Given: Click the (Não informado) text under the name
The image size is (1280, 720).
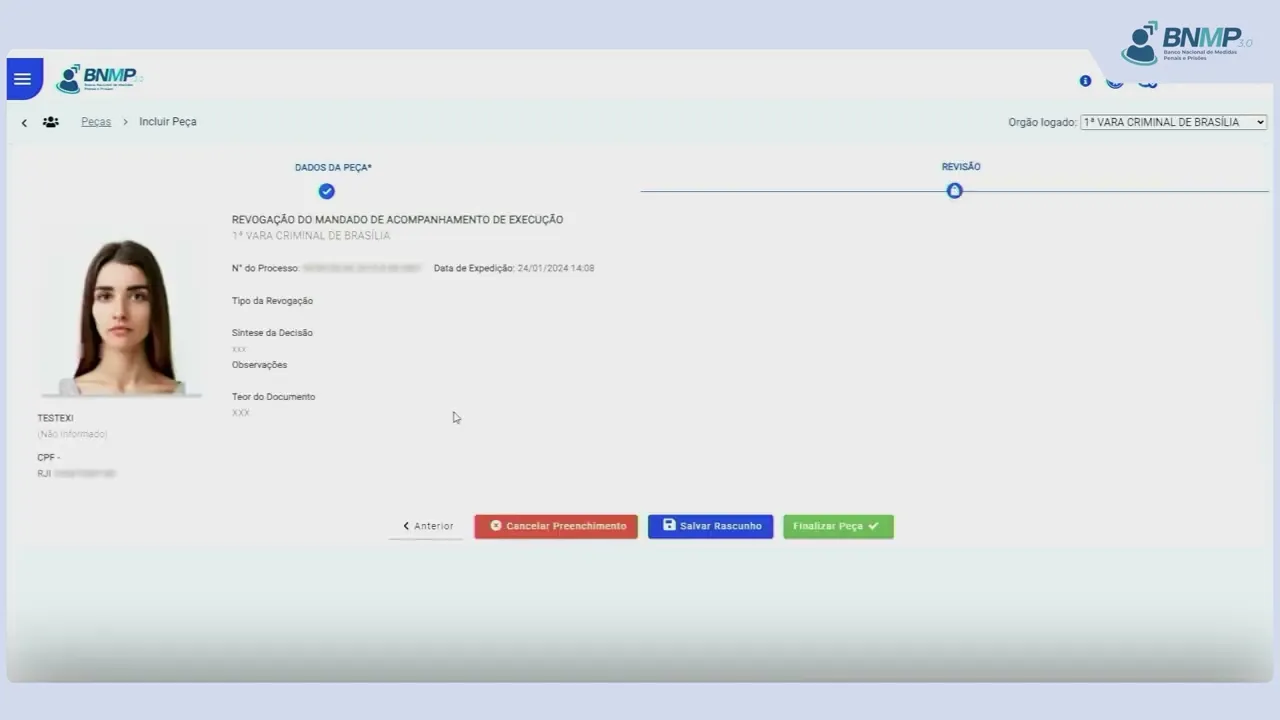Looking at the screenshot, I should (x=72, y=434).
